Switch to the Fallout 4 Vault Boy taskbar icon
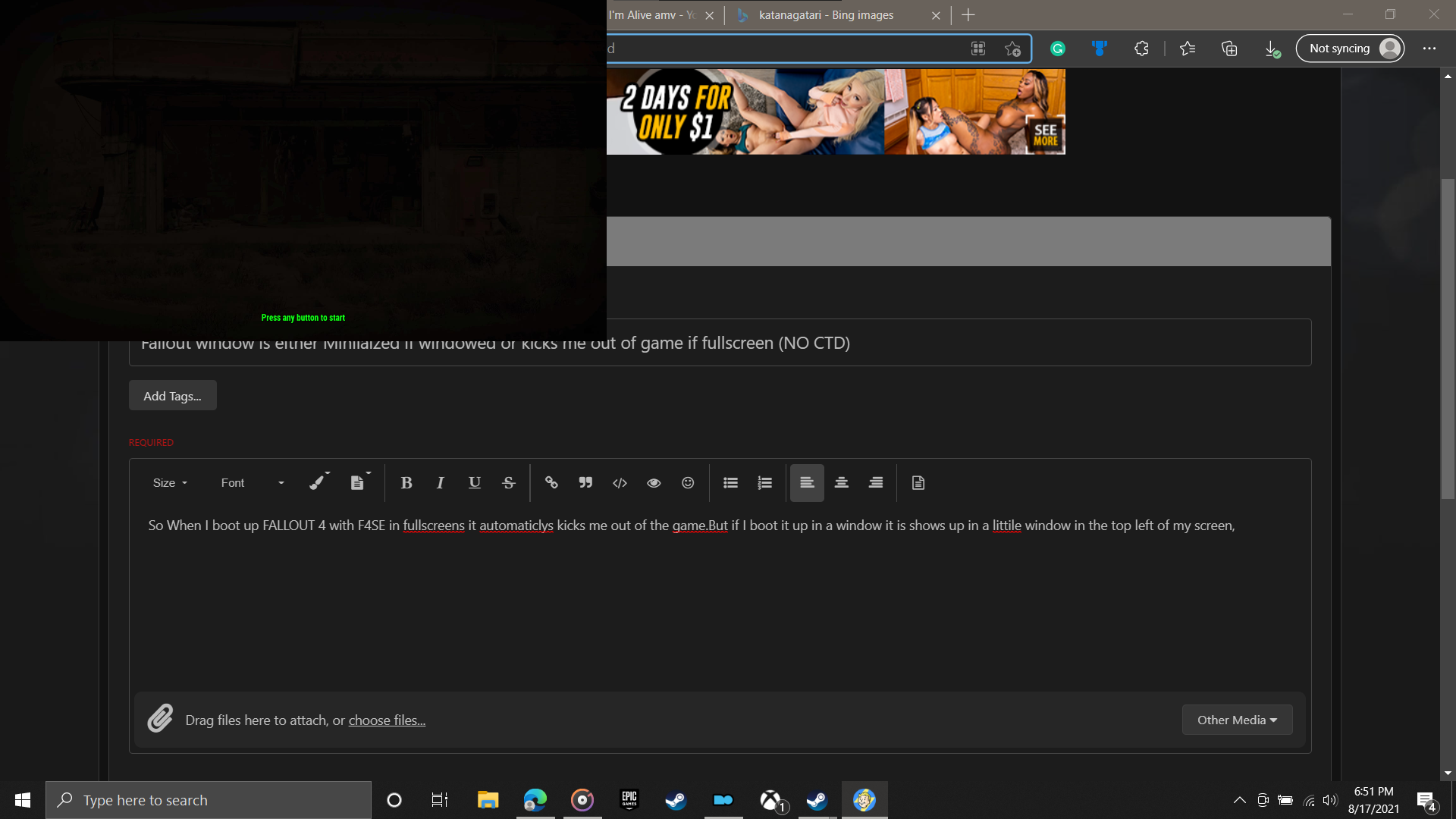The width and height of the screenshot is (1456, 819). pos(864,800)
